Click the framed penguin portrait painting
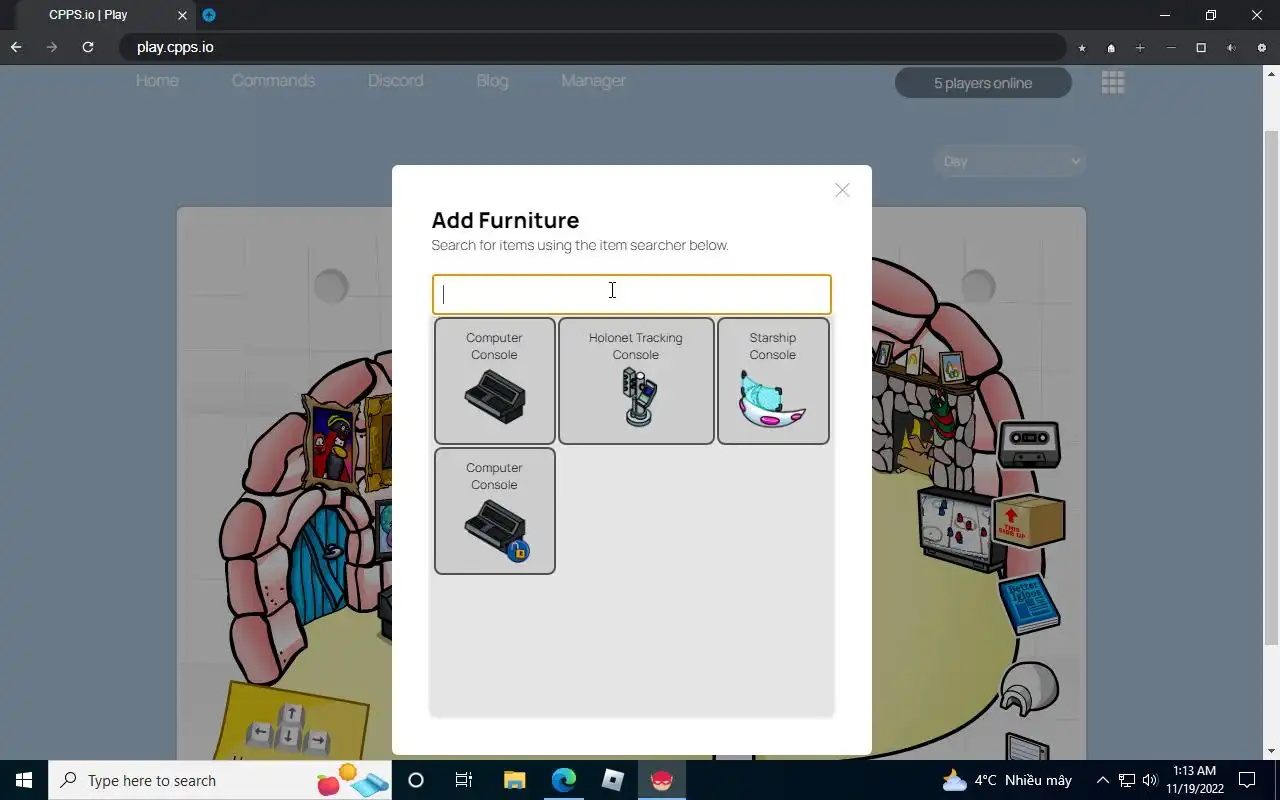1280x800 pixels. click(x=331, y=442)
